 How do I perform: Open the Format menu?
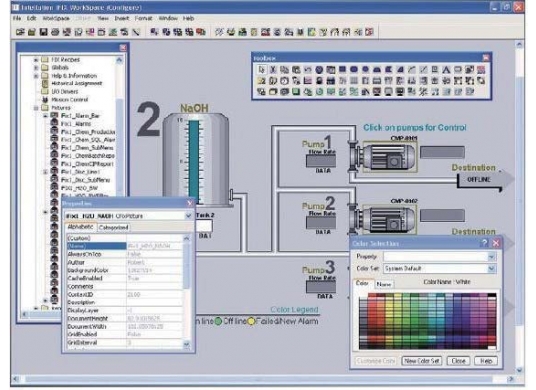(x=143, y=18)
